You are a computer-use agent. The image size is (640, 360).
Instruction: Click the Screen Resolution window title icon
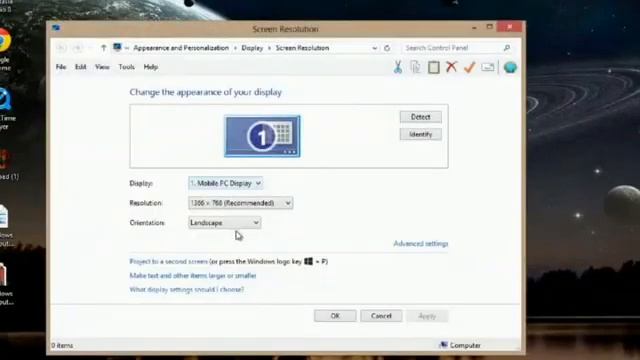pos(56,28)
